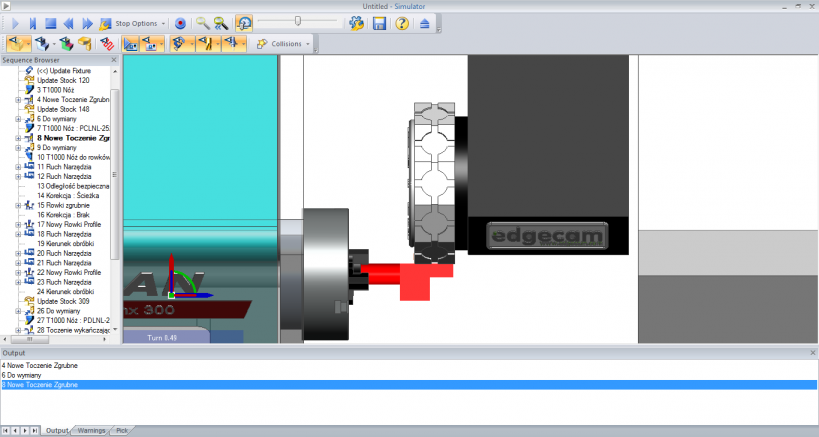The height and width of the screenshot is (437, 819).
Task: Select '16 Korekcja : Brak' row
Action: click(x=63, y=215)
